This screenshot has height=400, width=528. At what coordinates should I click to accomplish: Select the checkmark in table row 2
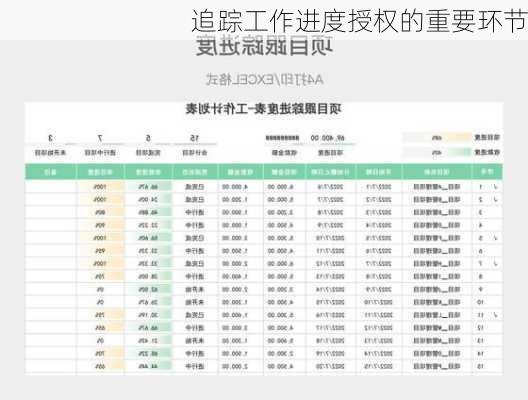(x=495, y=199)
